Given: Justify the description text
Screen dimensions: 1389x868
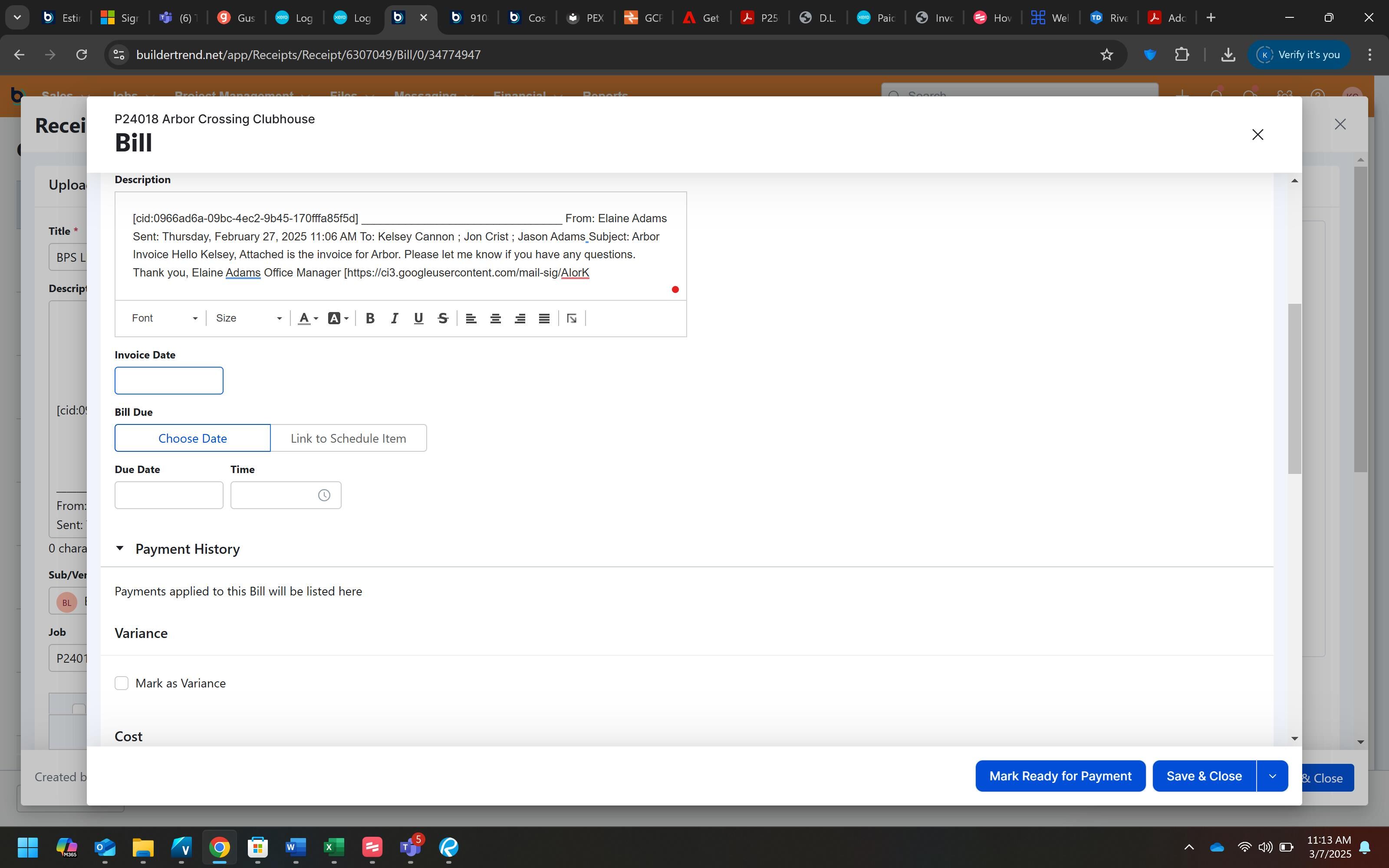Looking at the screenshot, I should coord(544,319).
